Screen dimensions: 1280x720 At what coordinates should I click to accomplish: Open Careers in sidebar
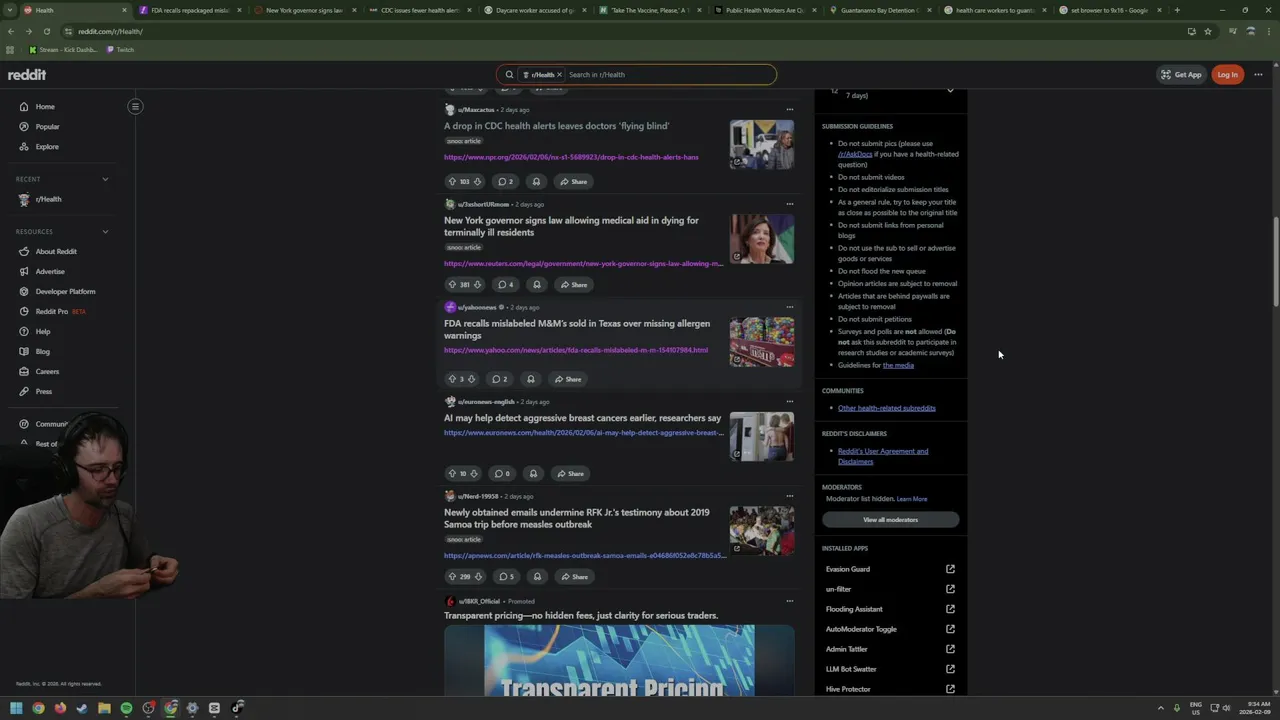[x=47, y=371]
